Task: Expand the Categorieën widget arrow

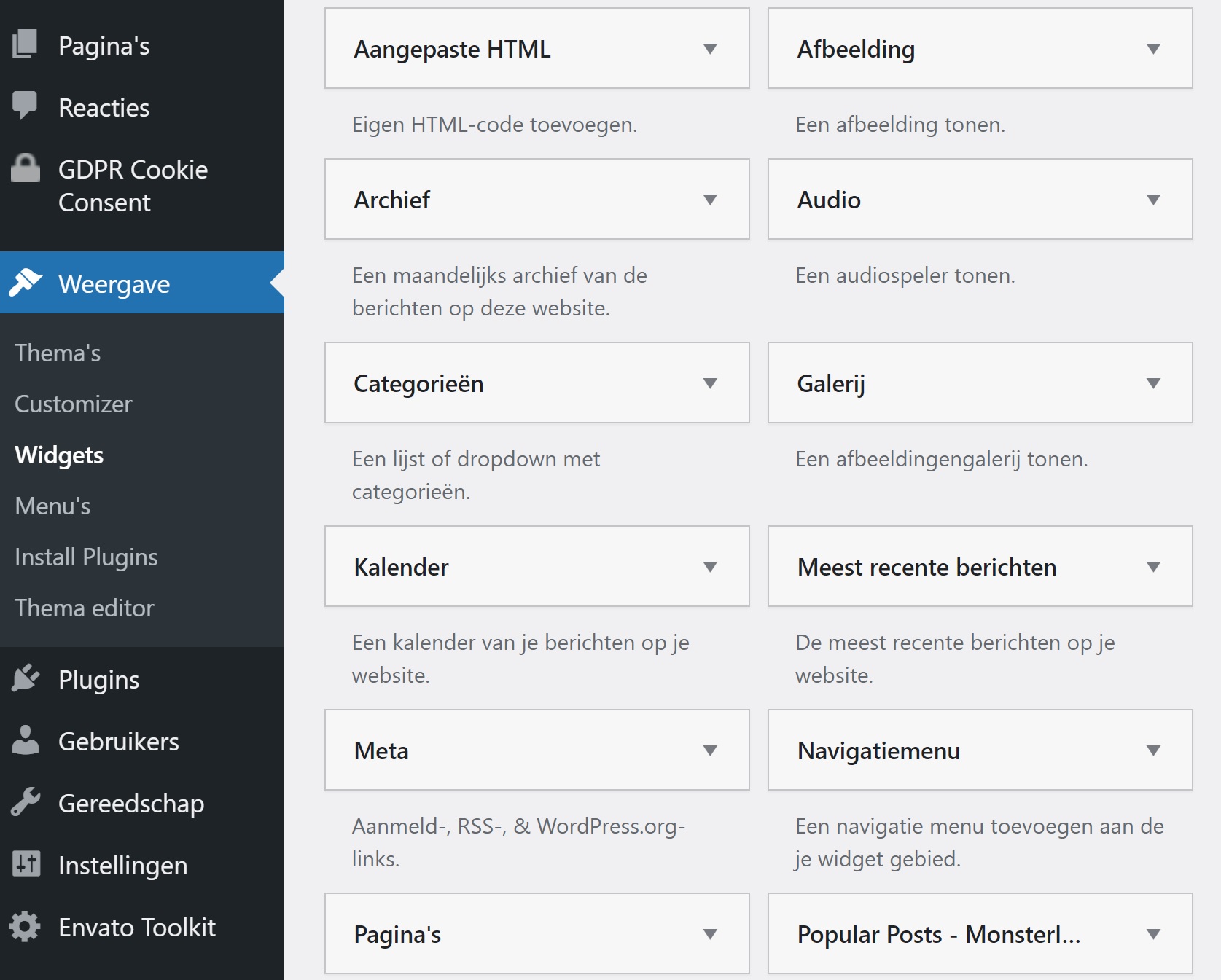Action: coord(710,383)
